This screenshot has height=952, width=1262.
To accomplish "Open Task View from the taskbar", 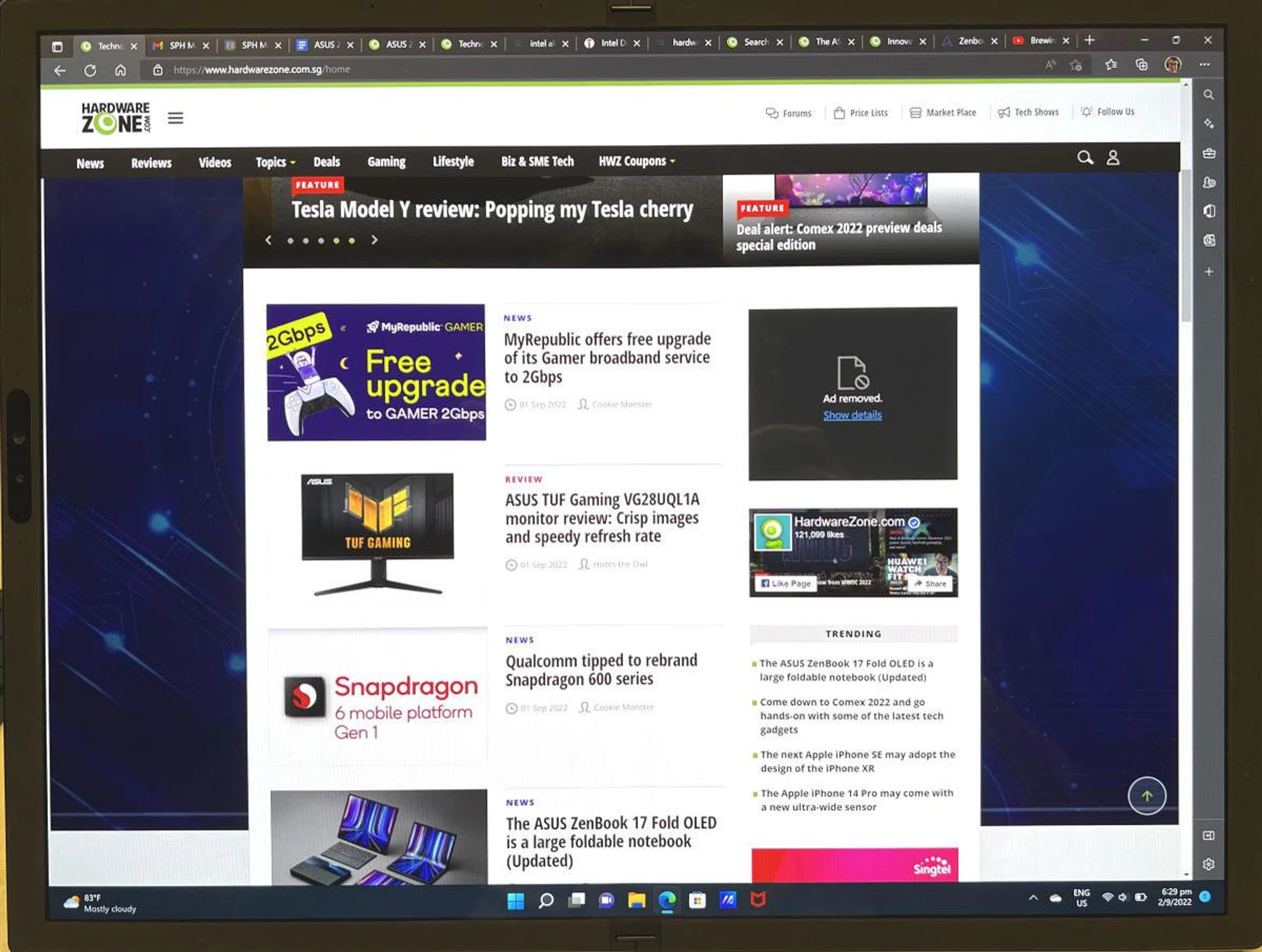I will [x=578, y=900].
